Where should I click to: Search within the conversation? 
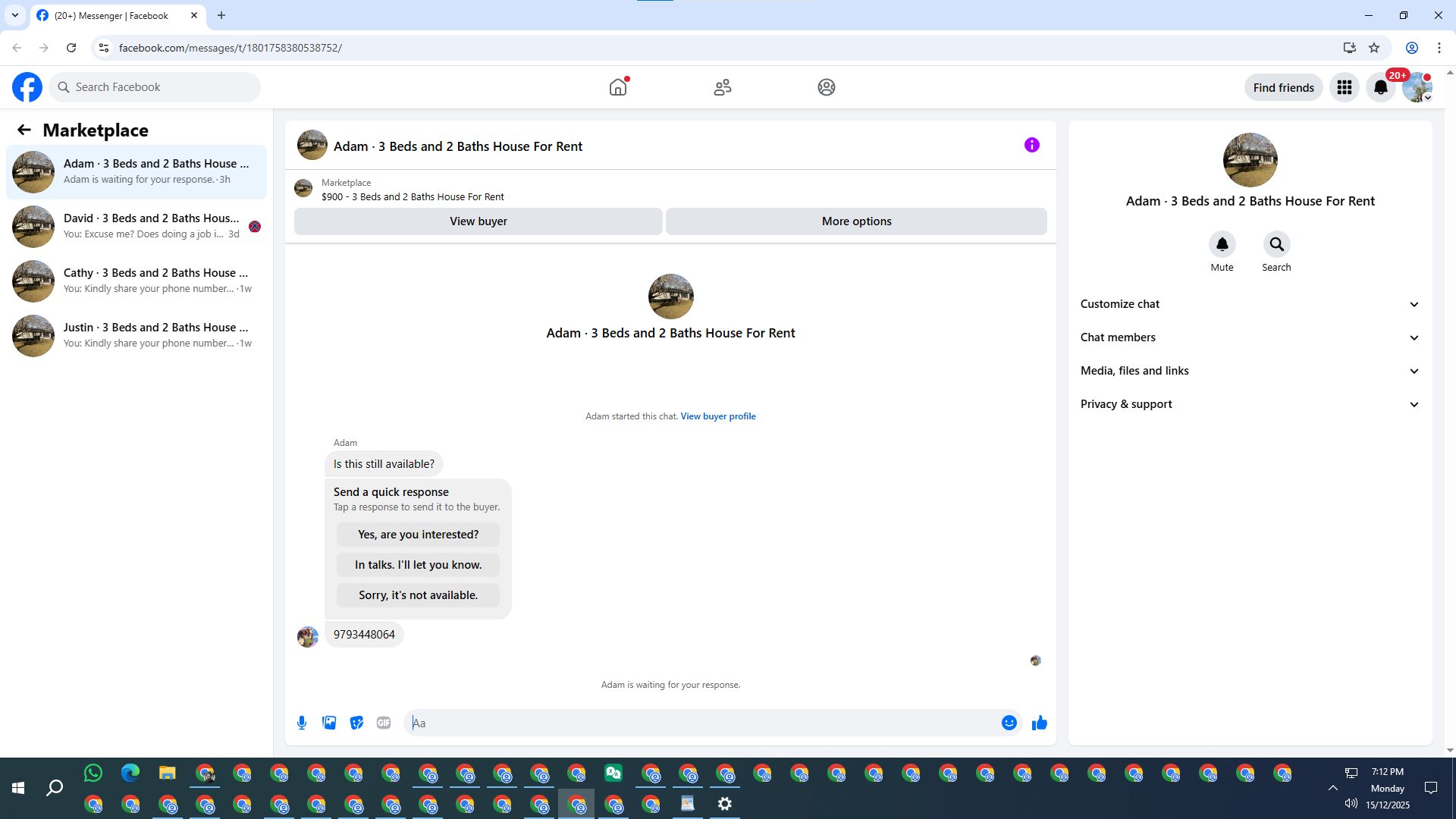click(1277, 244)
